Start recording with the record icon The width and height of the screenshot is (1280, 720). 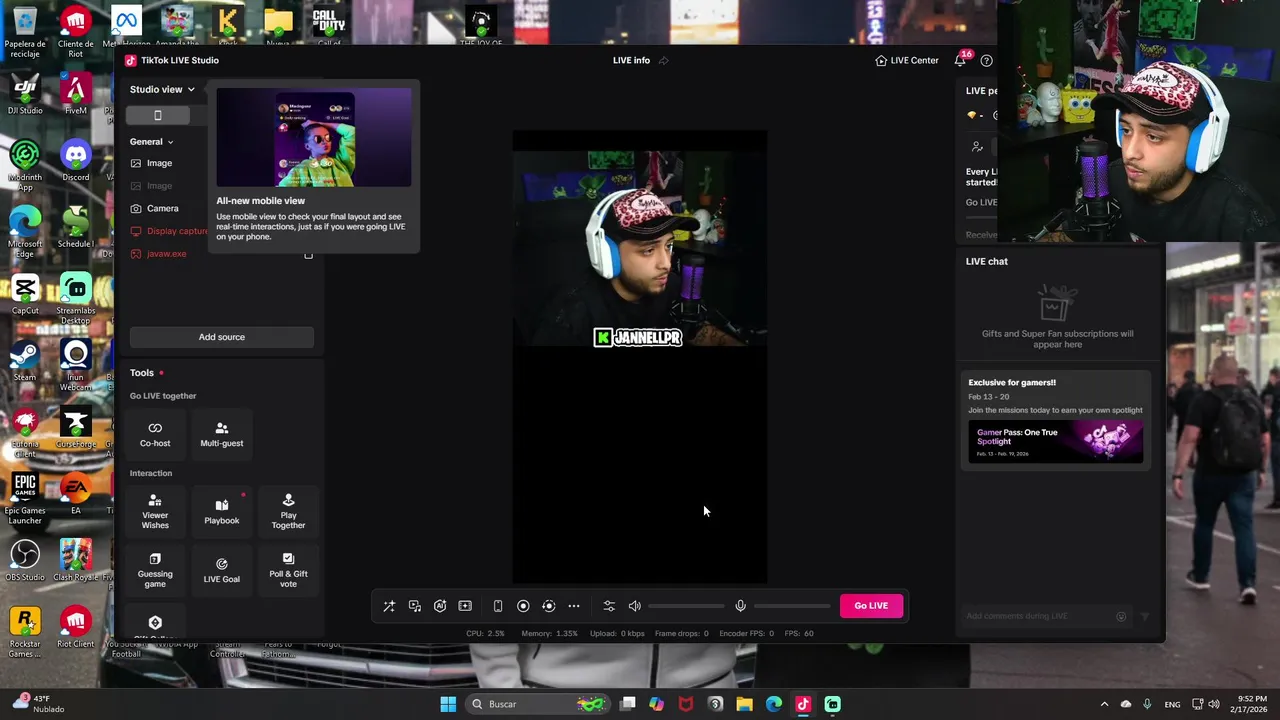pos(523,606)
